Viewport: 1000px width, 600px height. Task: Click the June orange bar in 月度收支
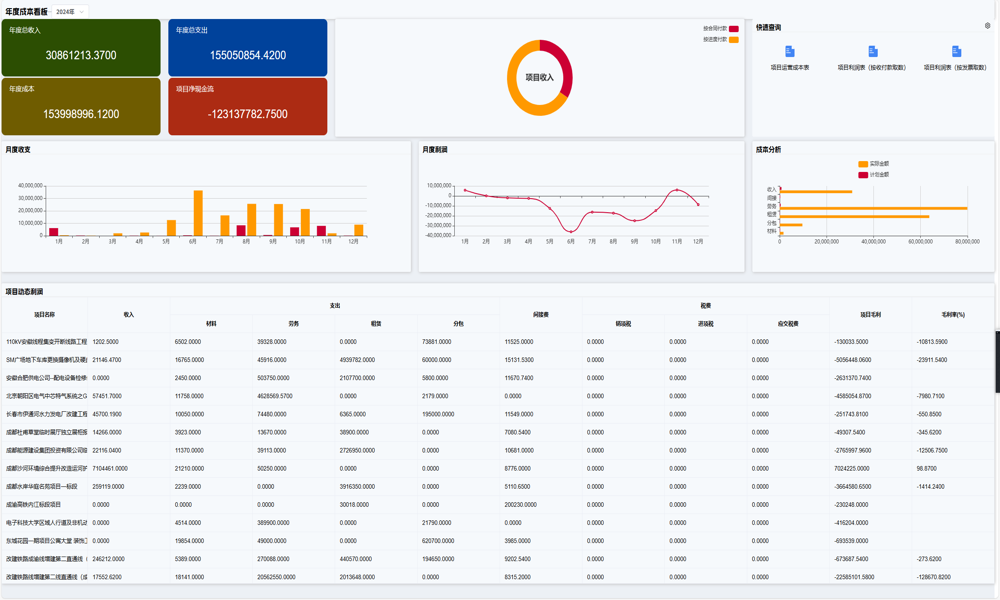click(x=198, y=213)
